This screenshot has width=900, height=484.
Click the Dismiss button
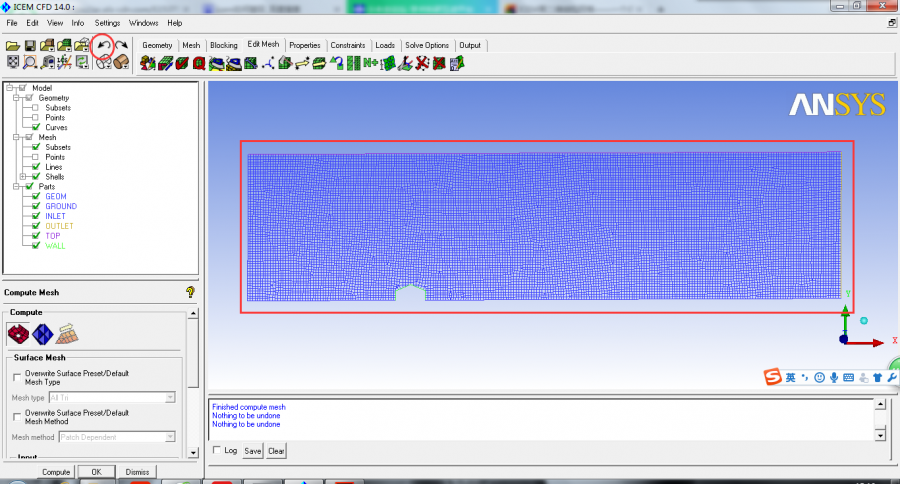(137, 472)
